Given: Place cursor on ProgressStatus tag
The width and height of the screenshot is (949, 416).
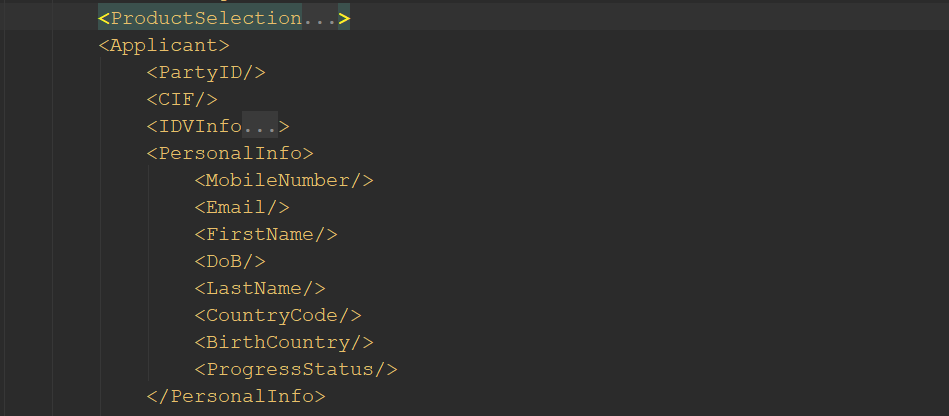Looking at the screenshot, I should coord(296,369).
